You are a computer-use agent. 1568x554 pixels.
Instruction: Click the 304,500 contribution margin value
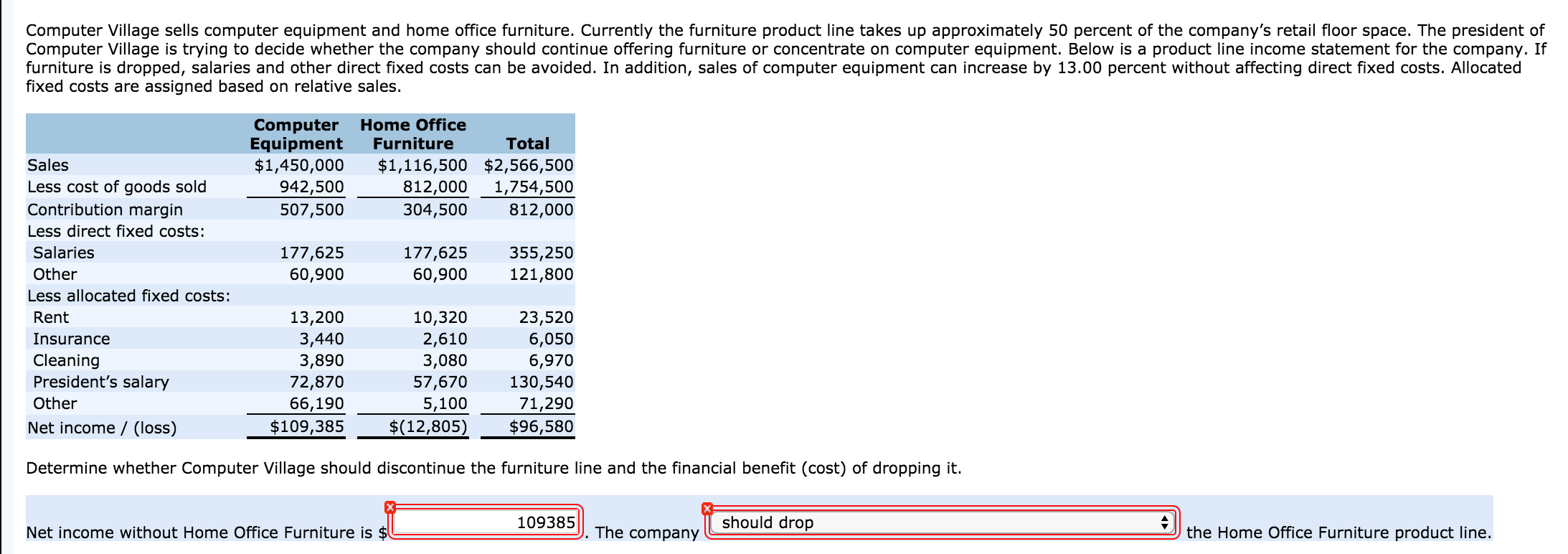[435, 210]
